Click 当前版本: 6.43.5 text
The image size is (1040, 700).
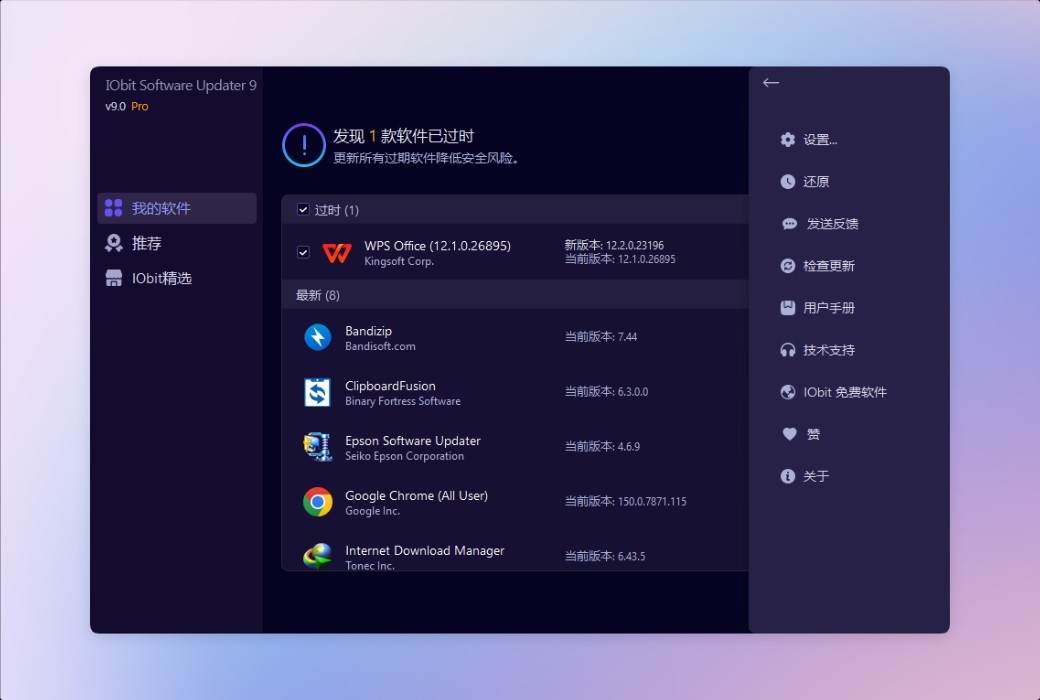(x=605, y=557)
